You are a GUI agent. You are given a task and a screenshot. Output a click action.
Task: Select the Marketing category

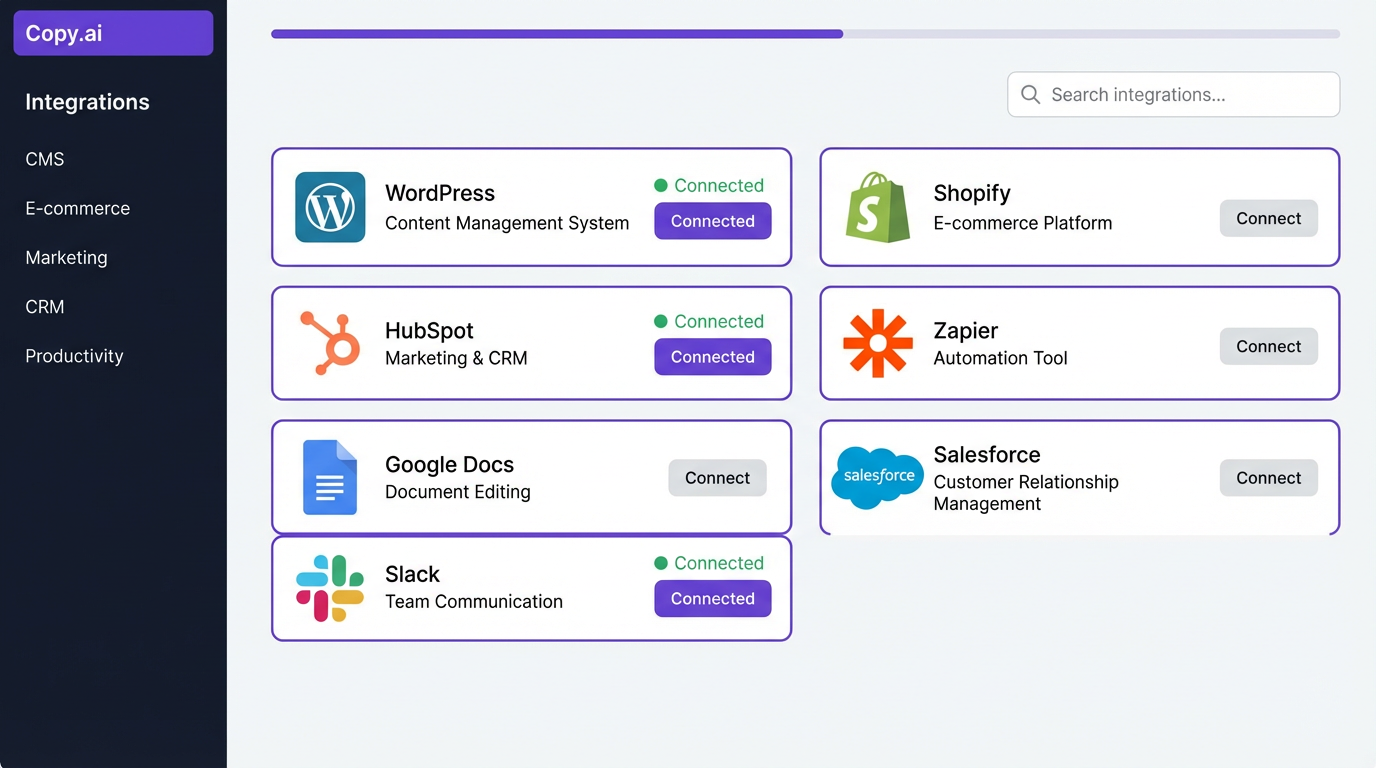(66, 257)
